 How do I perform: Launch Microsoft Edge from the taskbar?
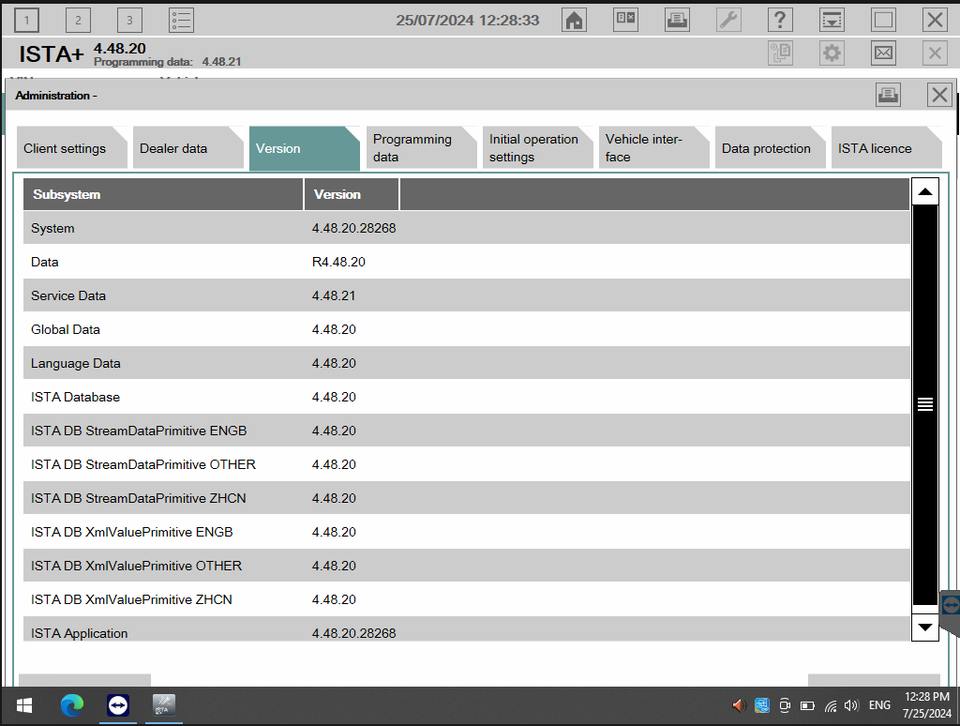pyautogui.click(x=72, y=705)
